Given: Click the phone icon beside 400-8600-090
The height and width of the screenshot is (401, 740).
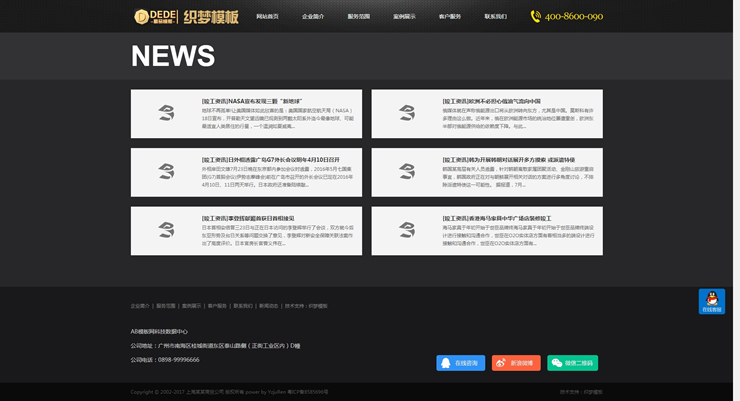Looking at the screenshot, I should [x=536, y=16].
